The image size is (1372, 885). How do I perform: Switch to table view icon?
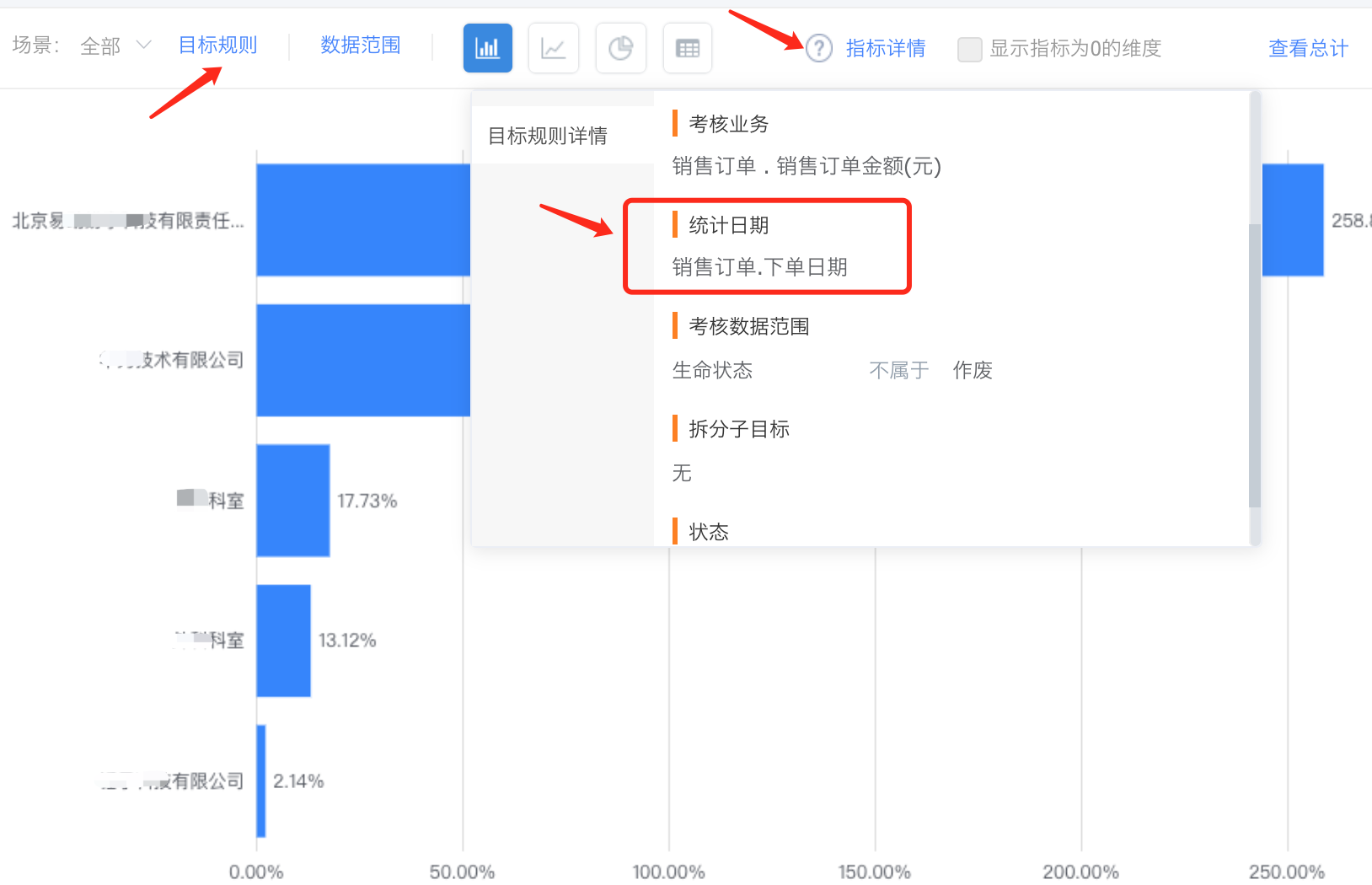click(x=687, y=48)
